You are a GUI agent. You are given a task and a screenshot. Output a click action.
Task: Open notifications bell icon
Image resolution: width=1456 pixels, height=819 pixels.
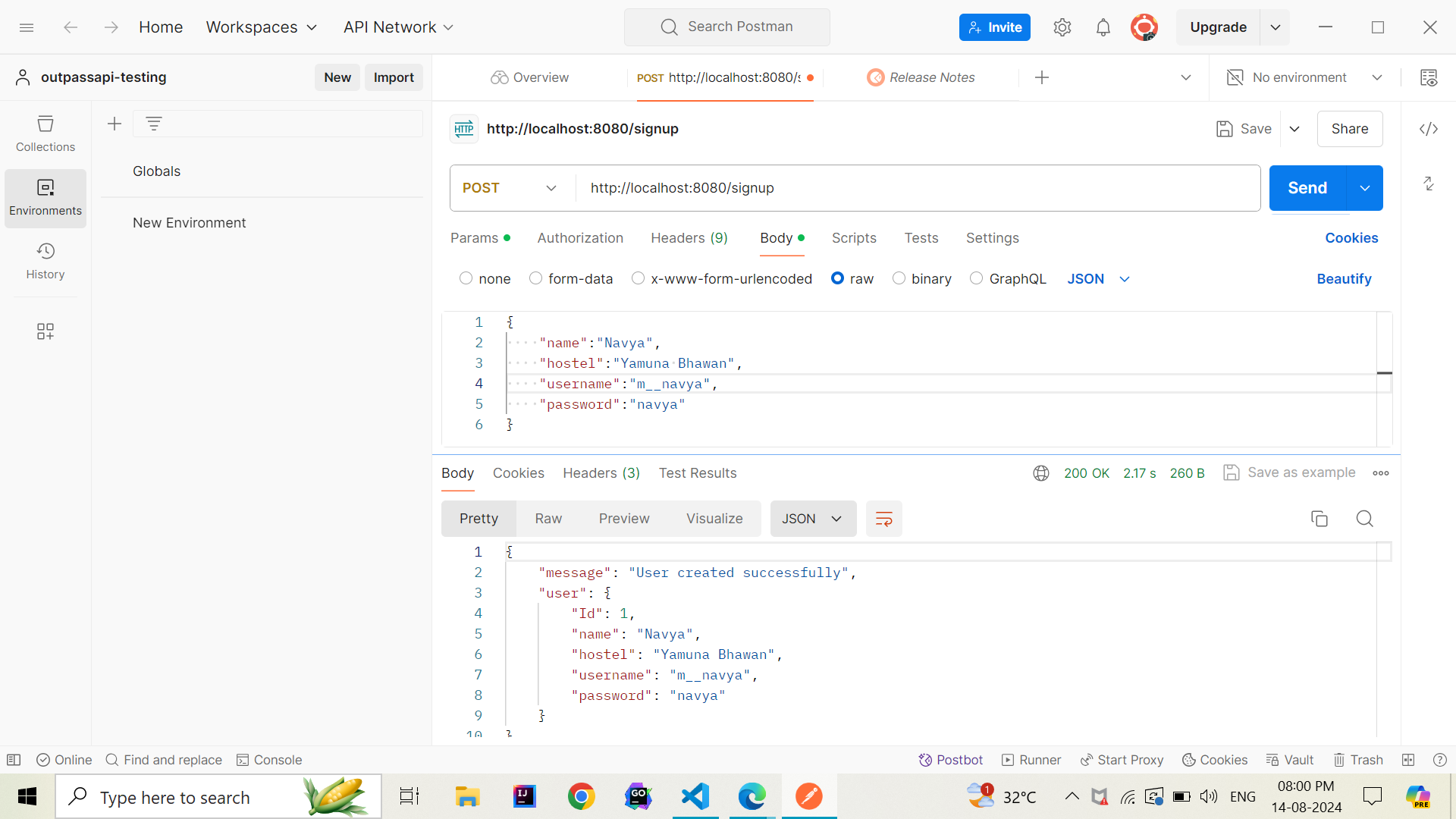pyautogui.click(x=1103, y=27)
